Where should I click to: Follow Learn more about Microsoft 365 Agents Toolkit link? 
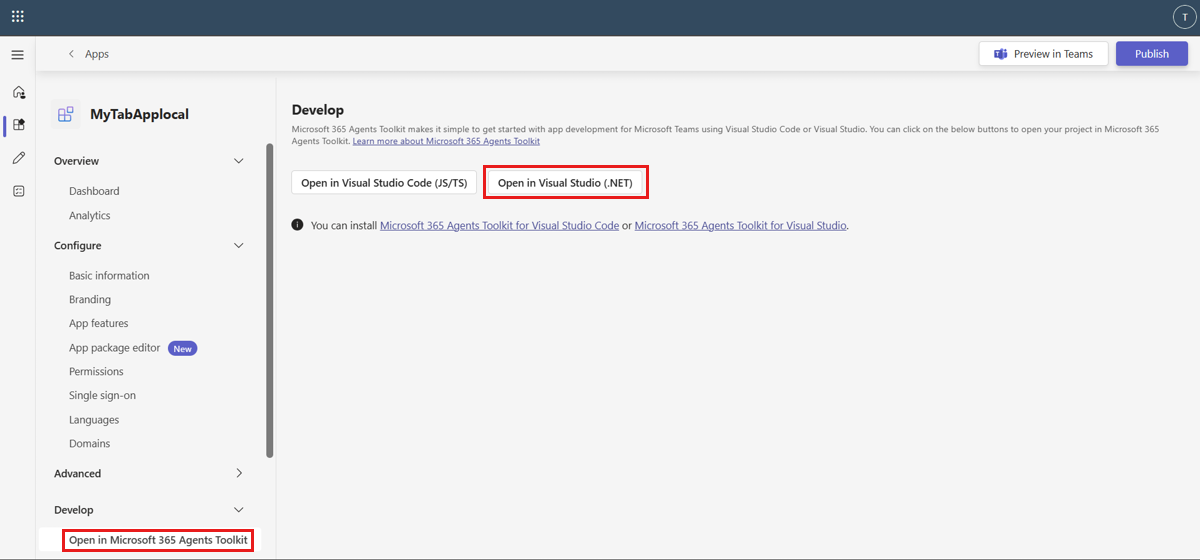pyautogui.click(x=446, y=142)
